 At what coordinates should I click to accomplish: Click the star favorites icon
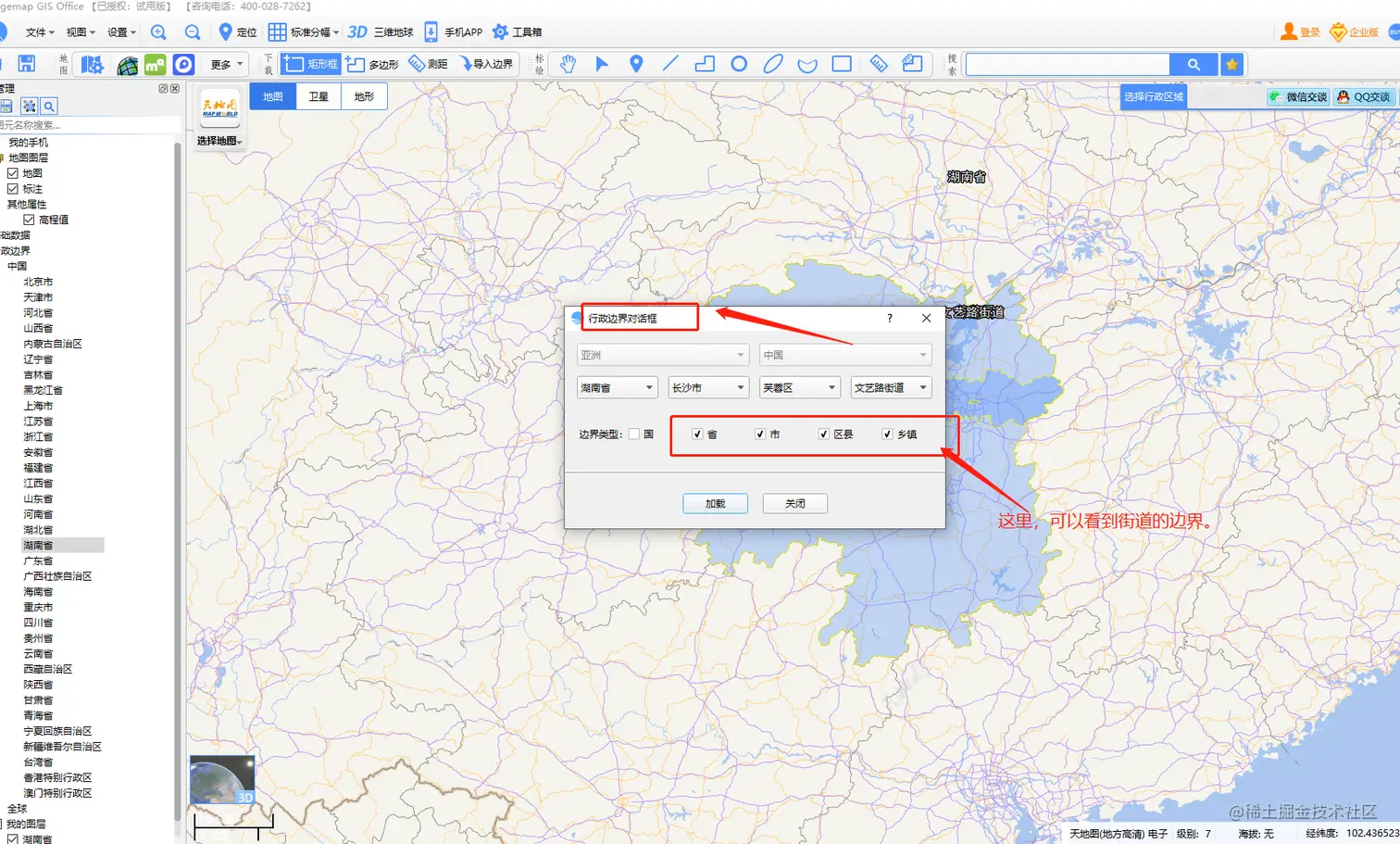tap(1232, 64)
